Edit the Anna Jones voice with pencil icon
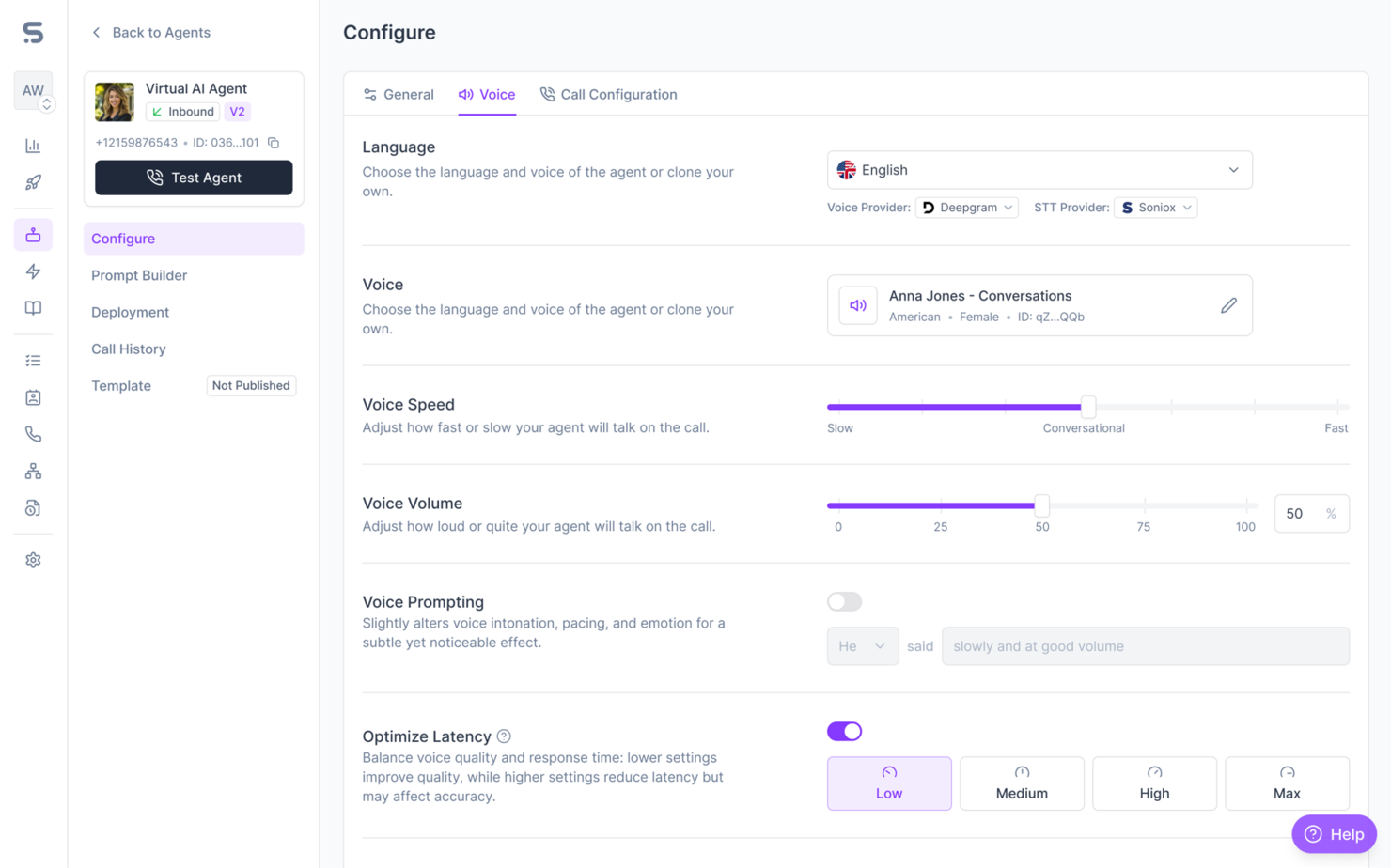Screen dimensions: 1391x868 (1229, 304)
